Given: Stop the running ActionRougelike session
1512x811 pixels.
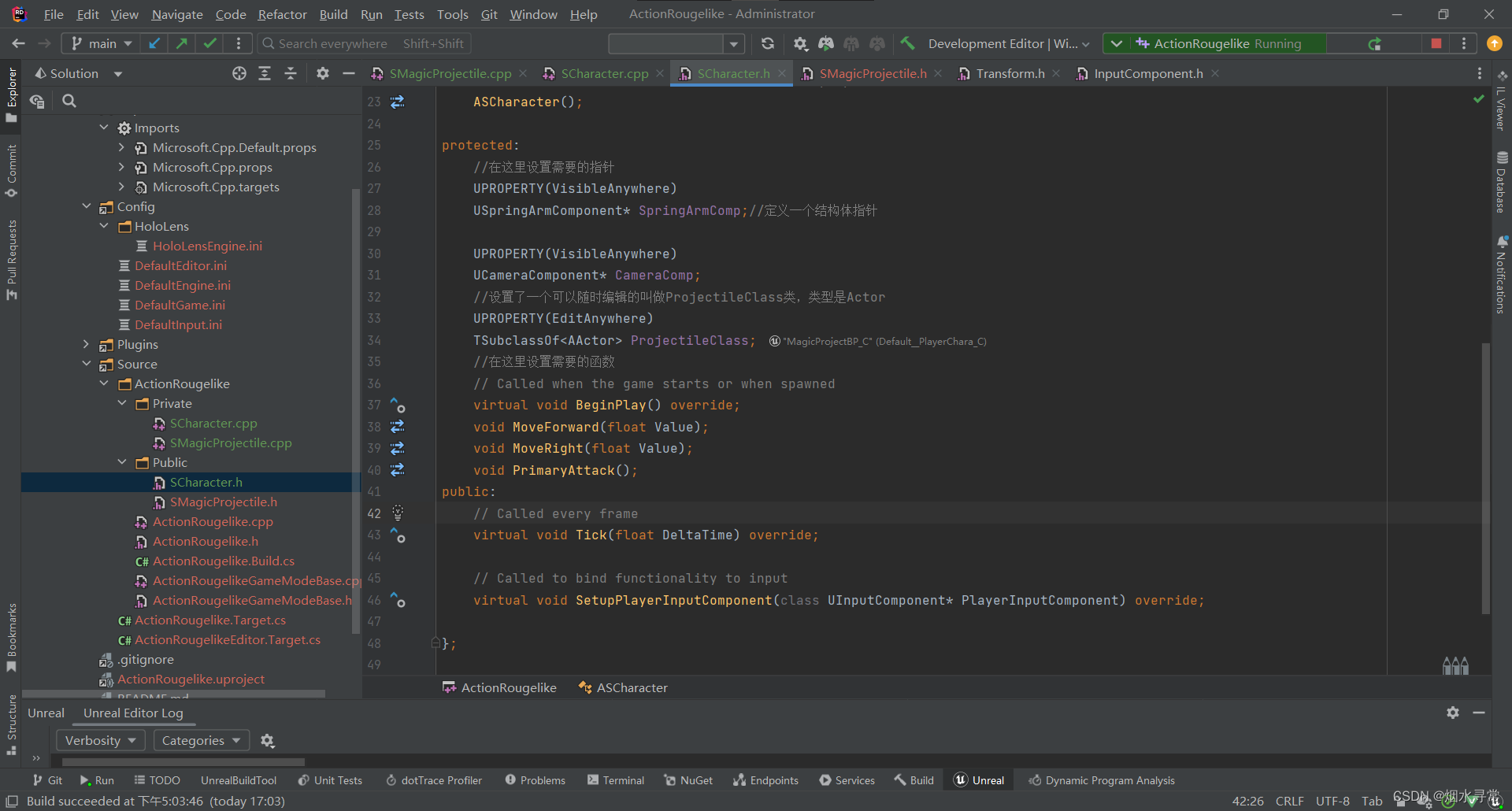Looking at the screenshot, I should click(1435, 43).
